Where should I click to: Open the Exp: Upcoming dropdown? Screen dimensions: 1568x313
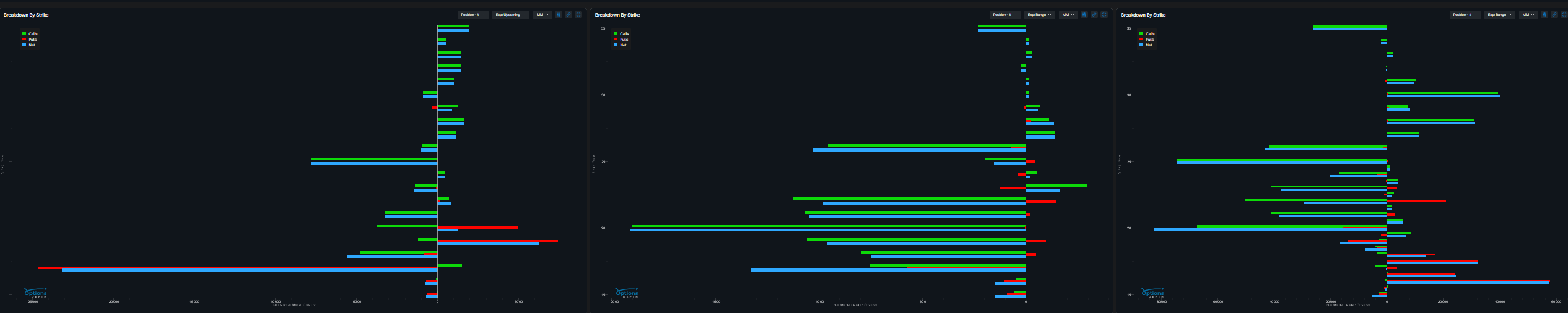[x=510, y=15]
